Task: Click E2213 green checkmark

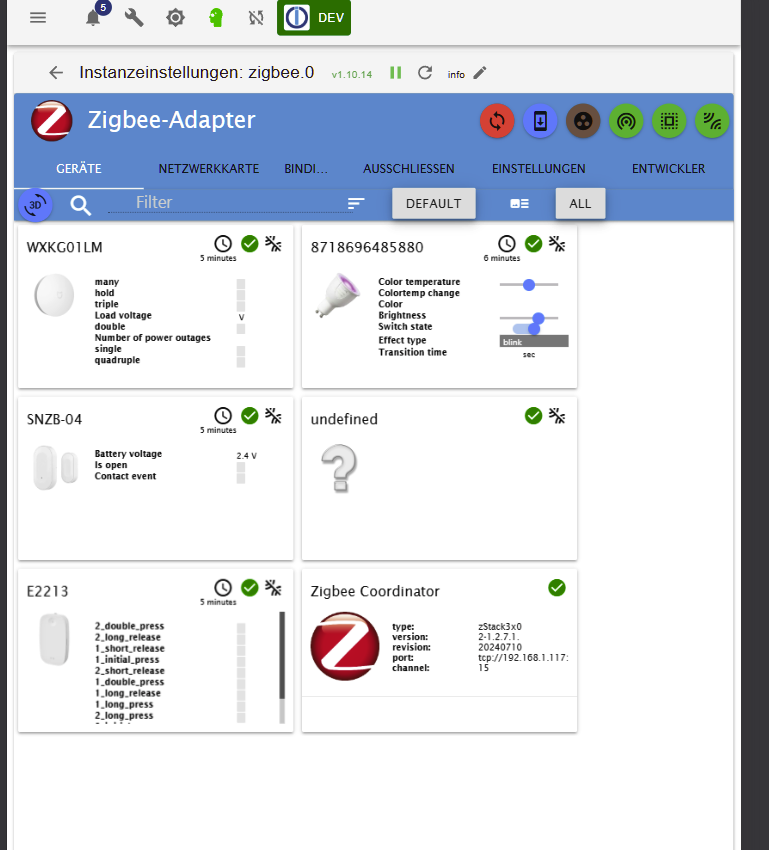Action: [250, 588]
